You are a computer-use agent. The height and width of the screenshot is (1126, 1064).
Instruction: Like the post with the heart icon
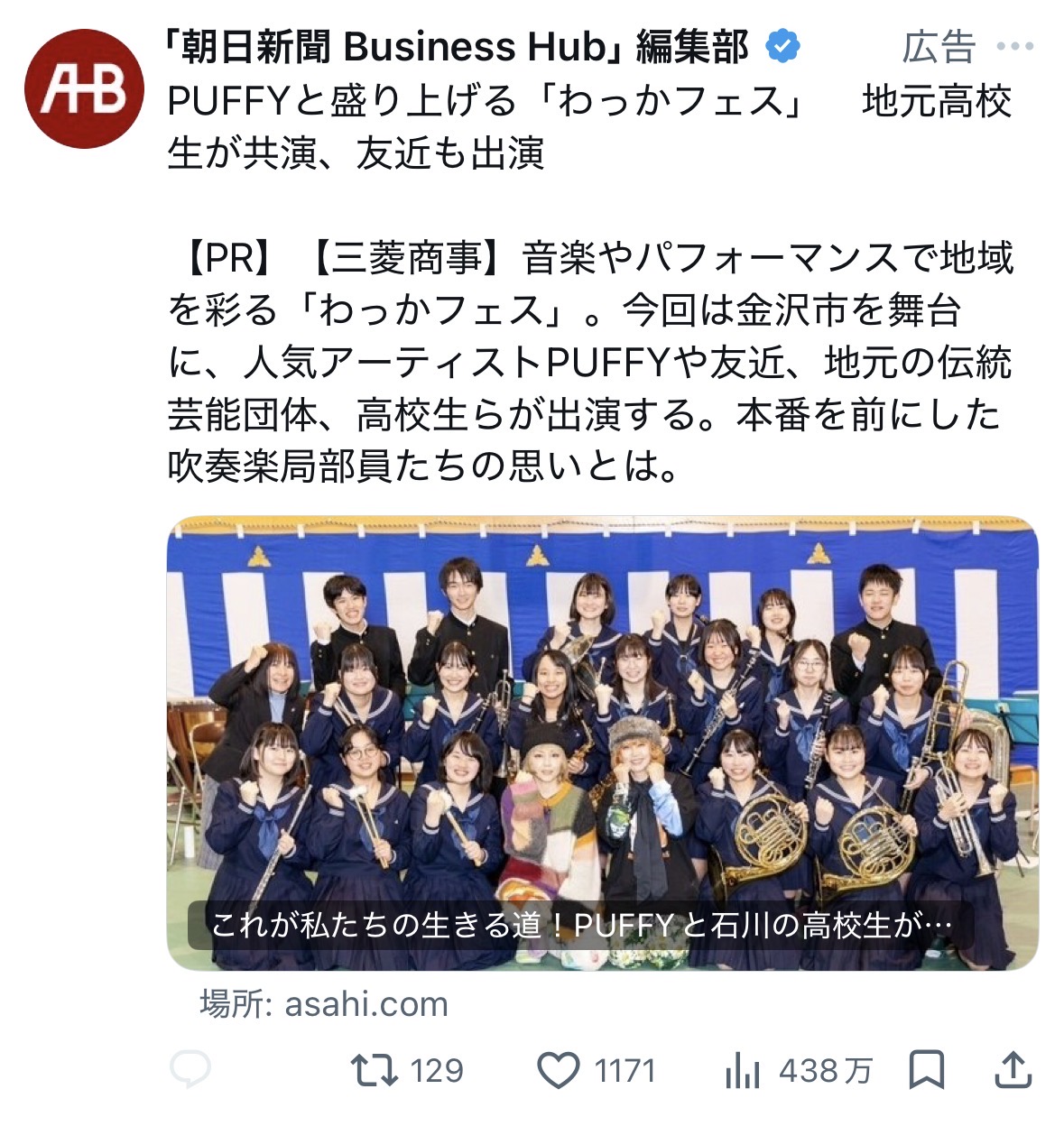coord(559,1071)
